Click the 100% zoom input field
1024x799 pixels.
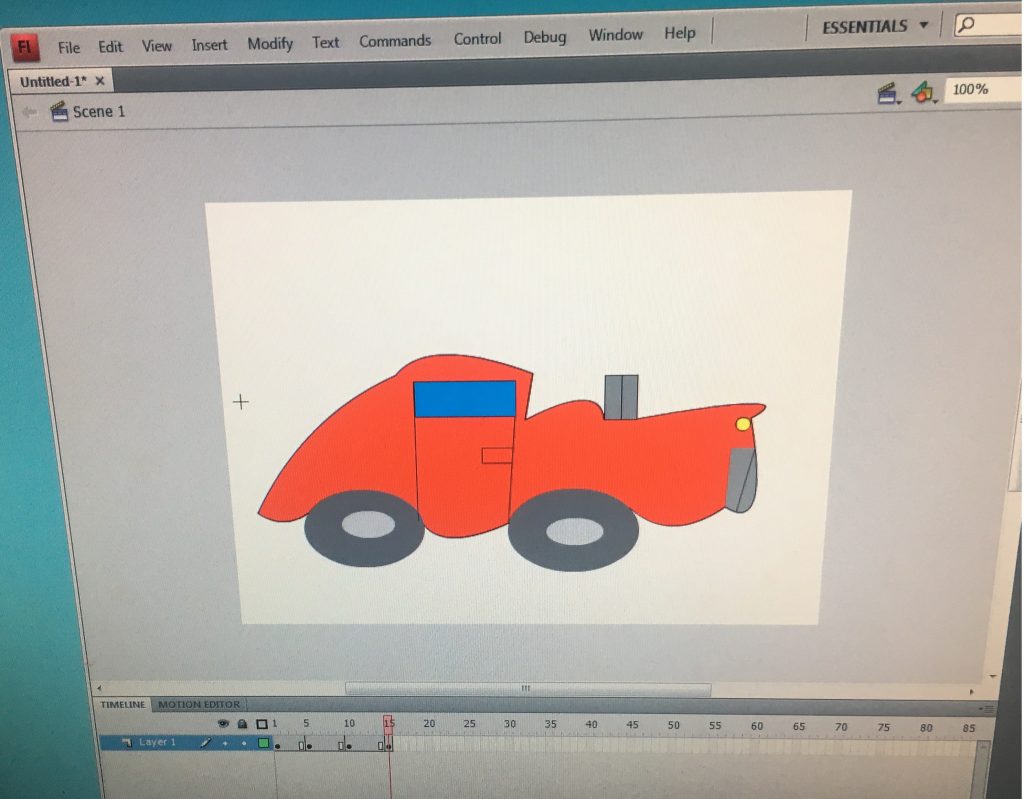(978, 90)
